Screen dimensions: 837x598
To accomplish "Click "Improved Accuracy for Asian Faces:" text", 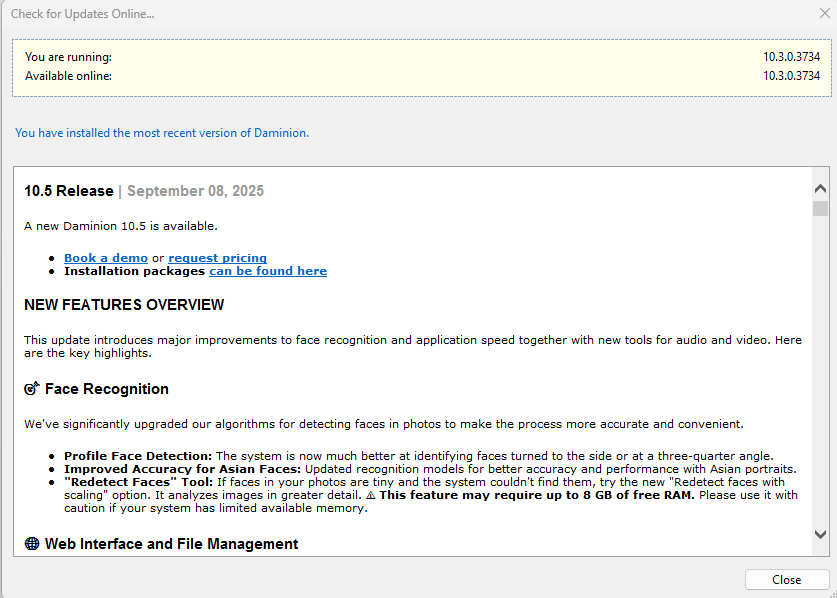I will 183,469.
